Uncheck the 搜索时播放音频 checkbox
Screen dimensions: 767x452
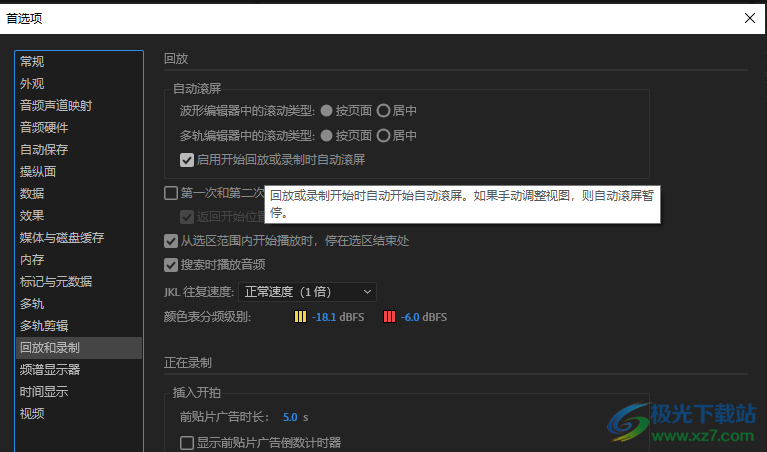tap(171, 265)
